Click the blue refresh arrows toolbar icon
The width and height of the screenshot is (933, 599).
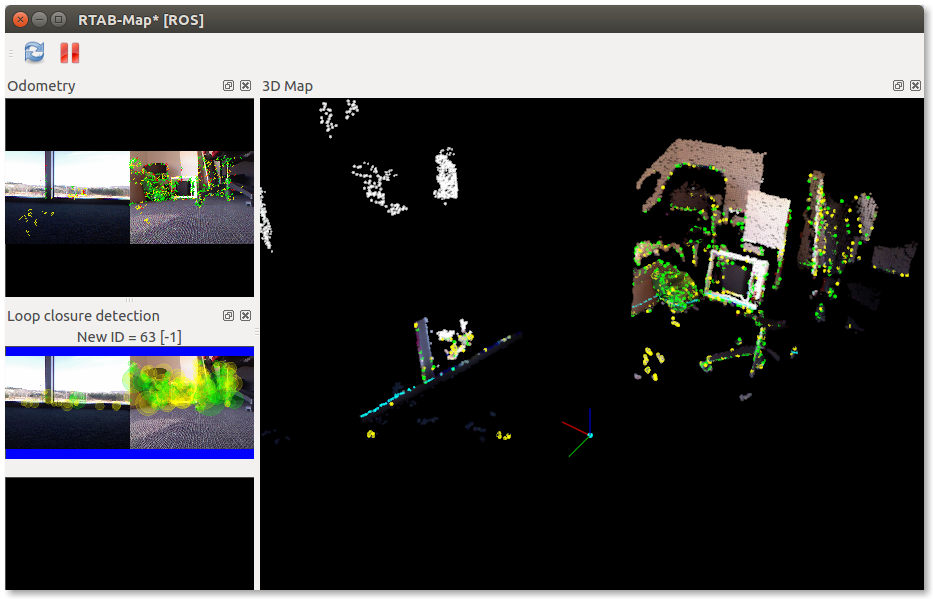pyautogui.click(x=35, y=53)
